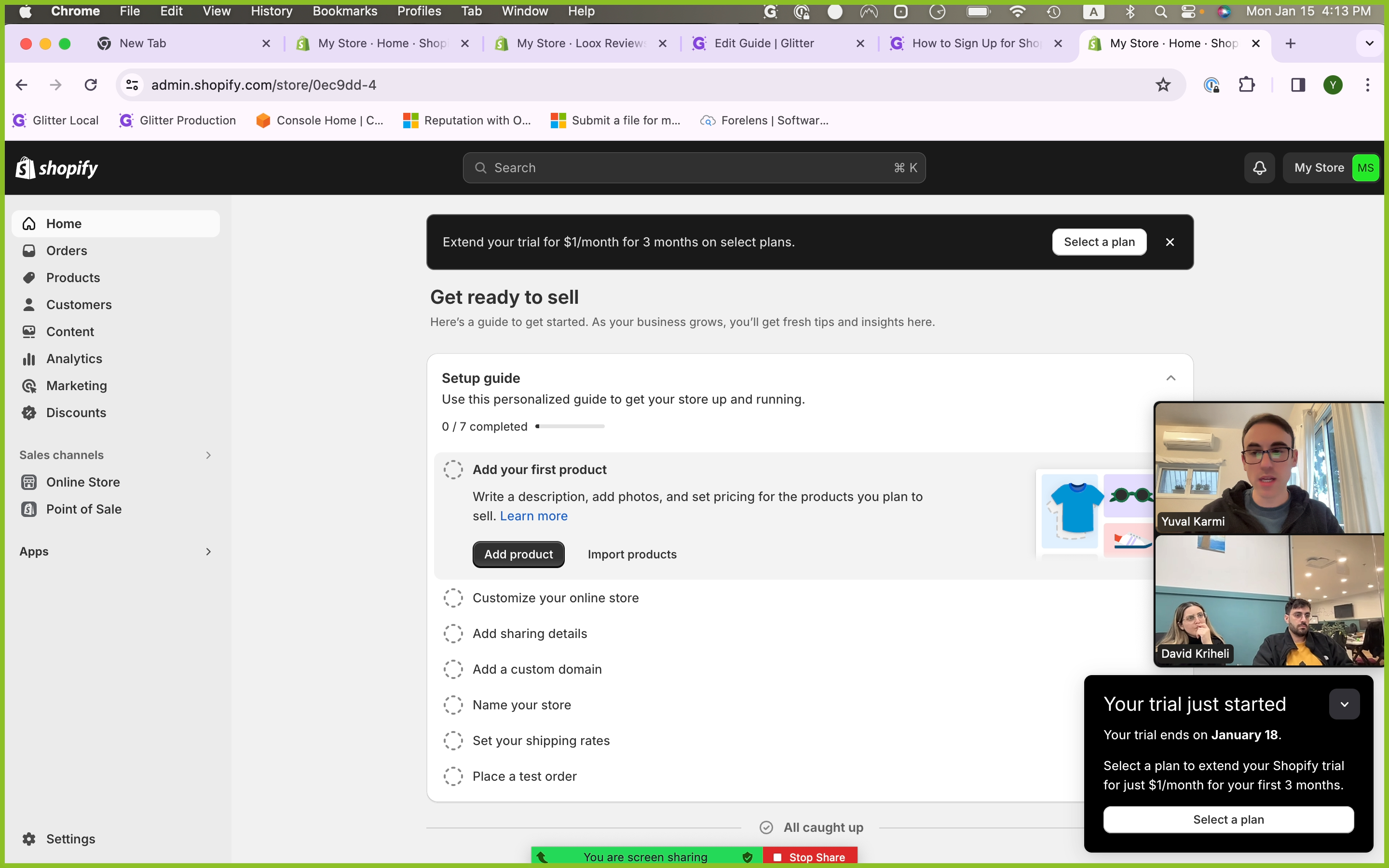Open Settings gear at bottom left
This screenshot has height=868, width=1389.
click(x=29, y=839)
